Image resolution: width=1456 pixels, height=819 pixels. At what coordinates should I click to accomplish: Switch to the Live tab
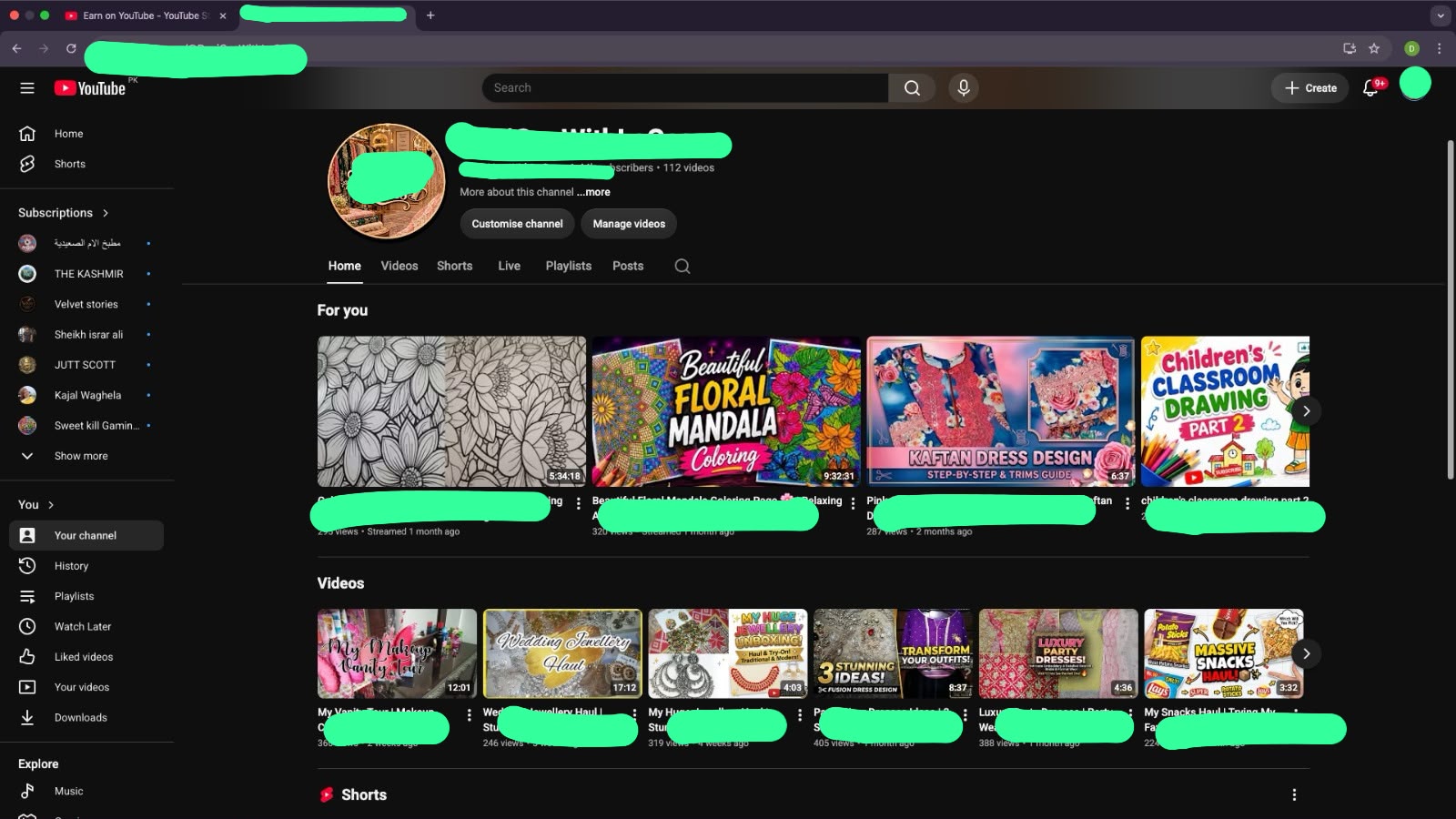[510, 266]
